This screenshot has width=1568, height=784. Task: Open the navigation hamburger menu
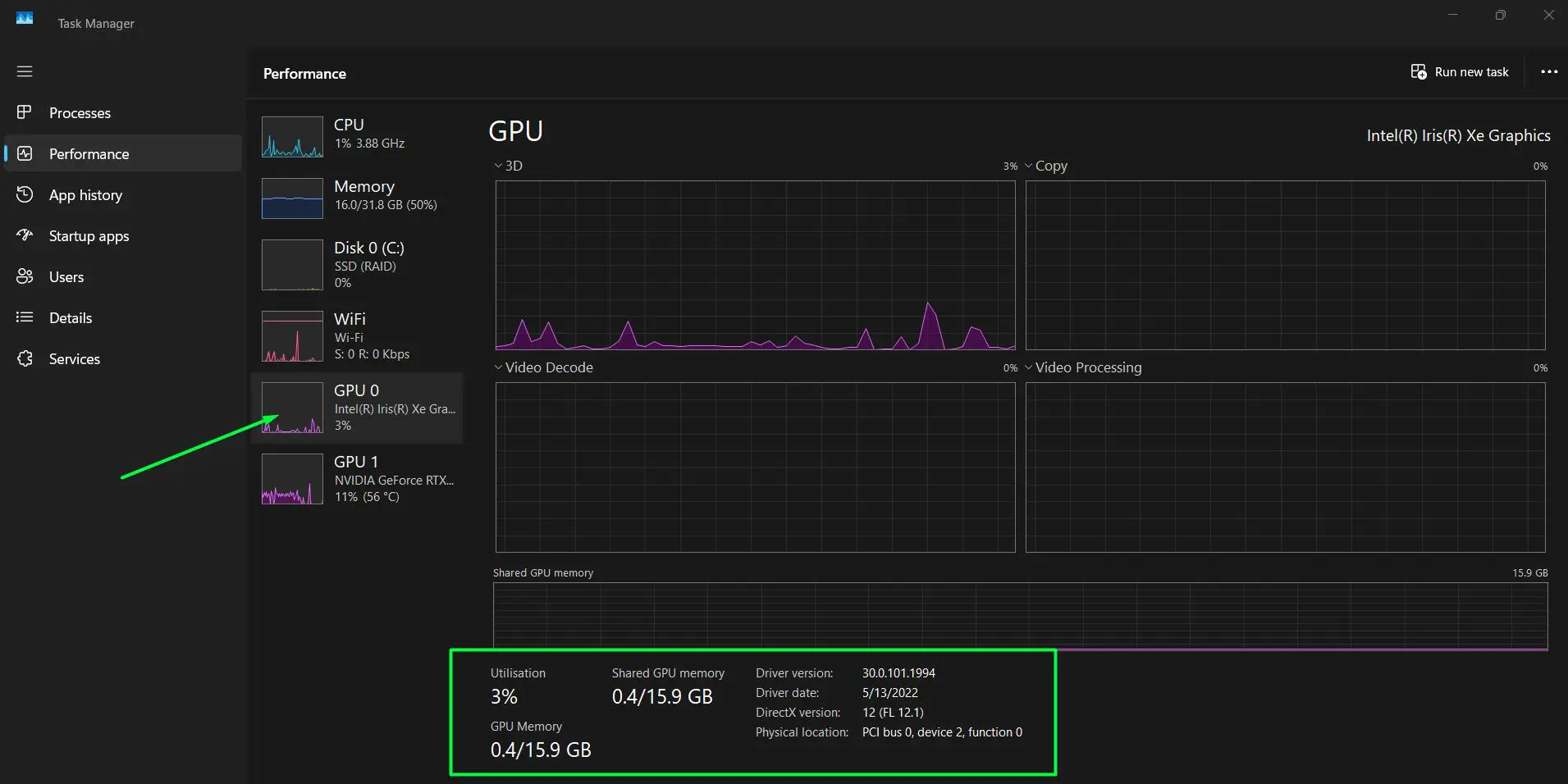coord(25,71)
